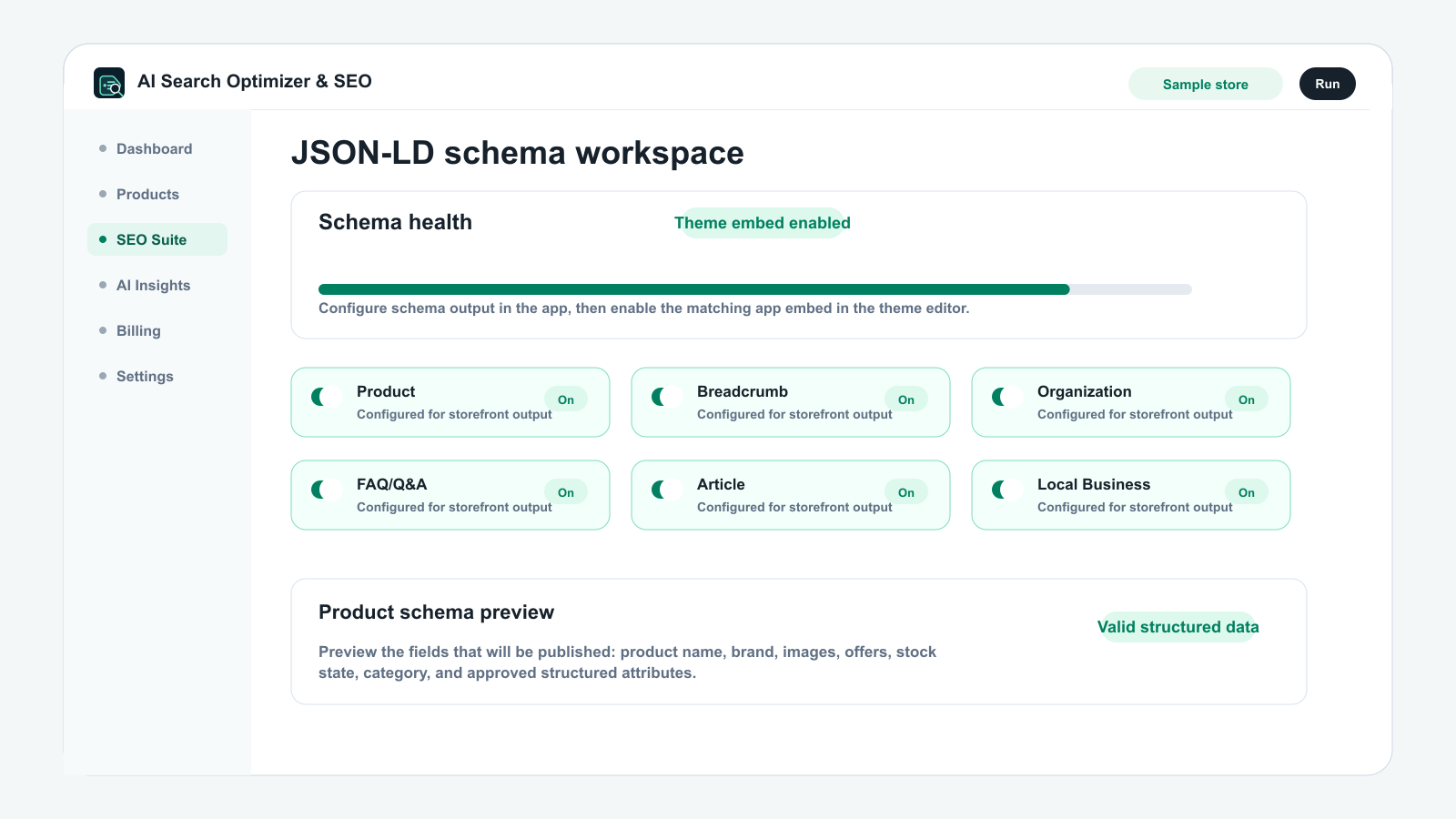Image resolution: width=1456 pixels, height=819 pixels.
Task: Click the Product card title
Action: [x=386, y=391]
